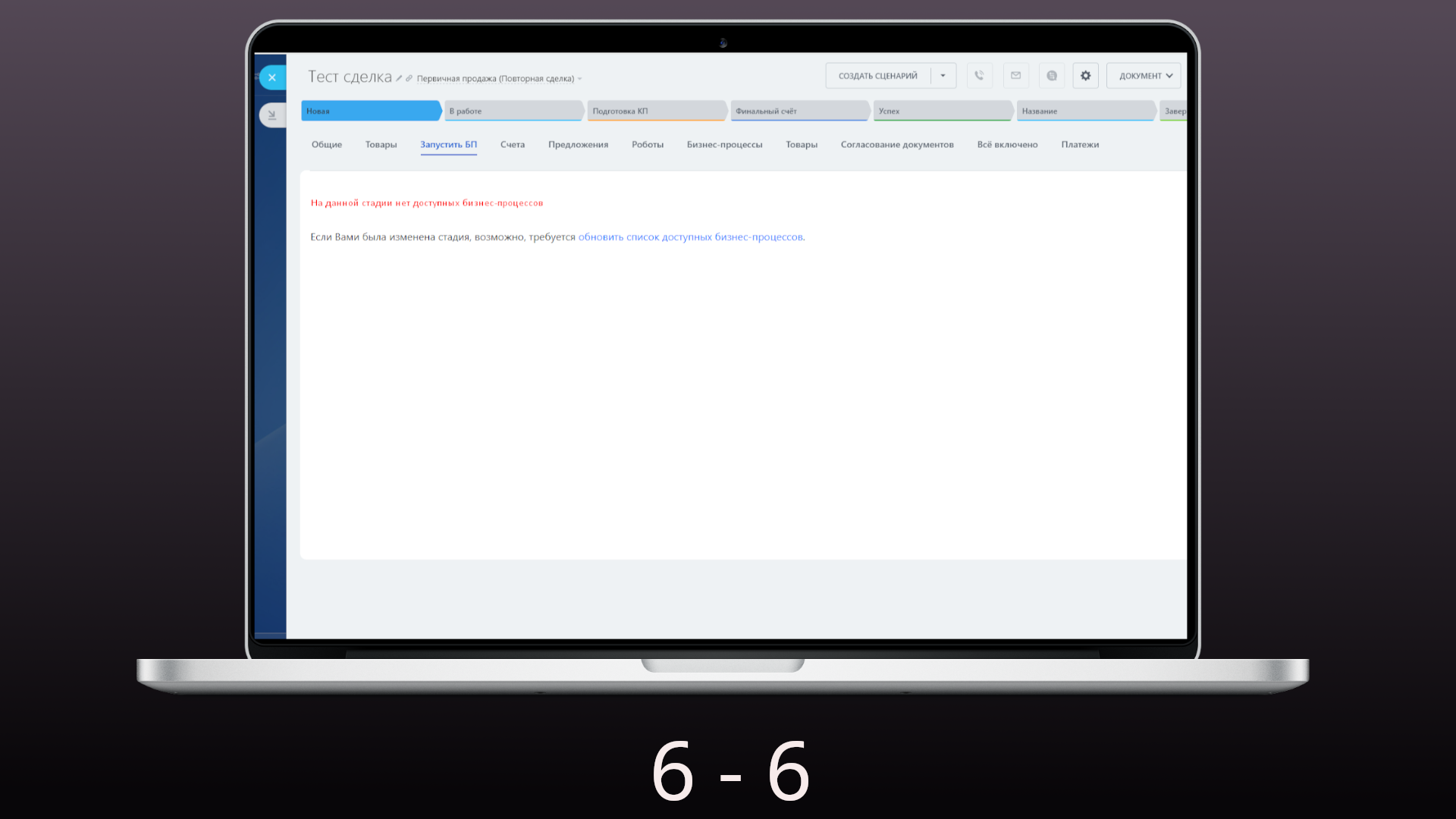1456x819 pixels.
Task: Select the Согласование документов tab
Action: [x=896, y=145]
